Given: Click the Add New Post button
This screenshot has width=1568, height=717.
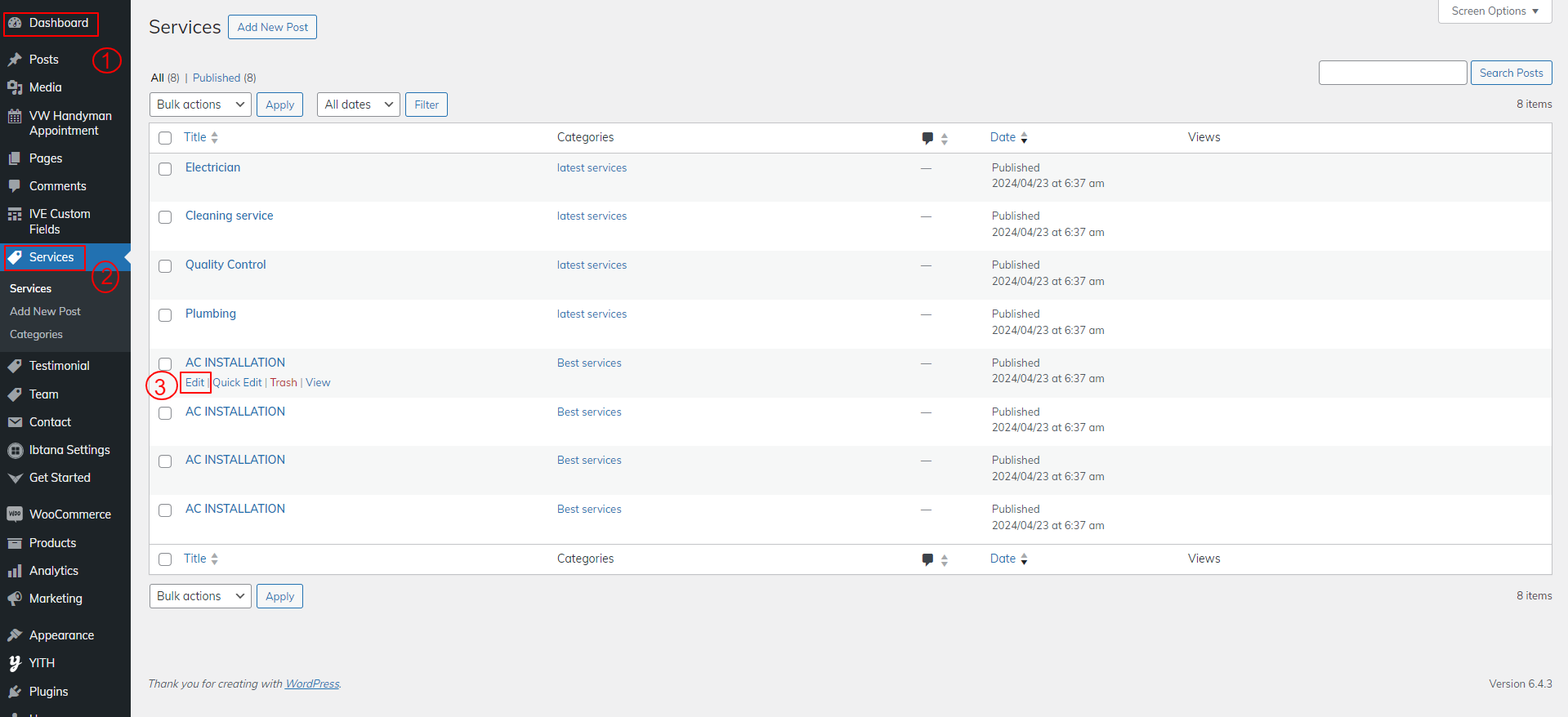Looking at the screenshot, I should (272, 27).
